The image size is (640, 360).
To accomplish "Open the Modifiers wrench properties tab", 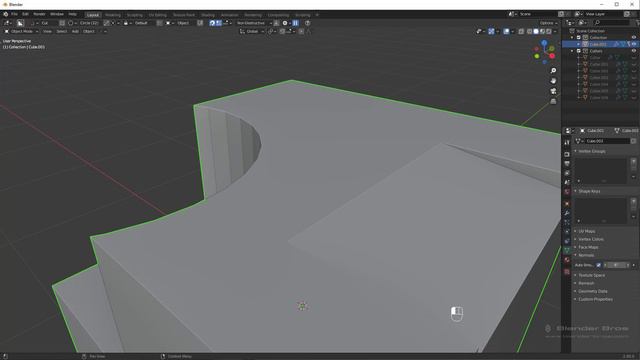I will 567,213.
